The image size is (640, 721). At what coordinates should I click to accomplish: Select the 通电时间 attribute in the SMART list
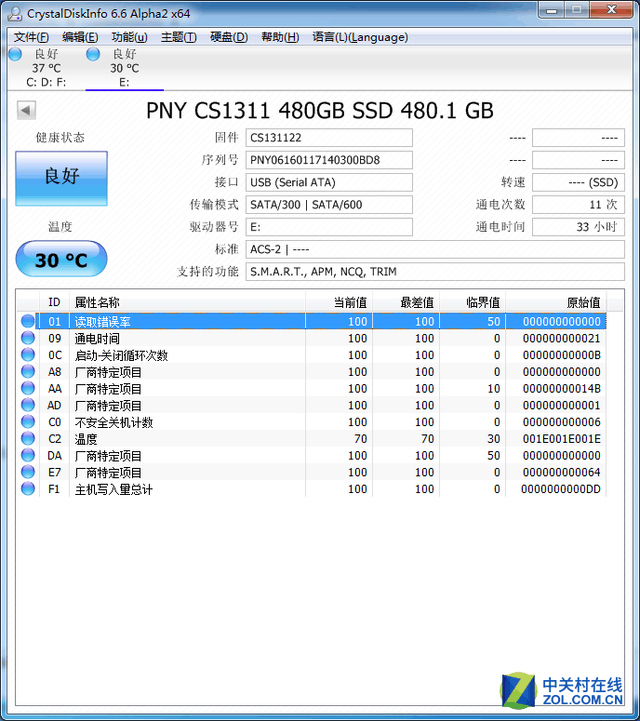312,338
